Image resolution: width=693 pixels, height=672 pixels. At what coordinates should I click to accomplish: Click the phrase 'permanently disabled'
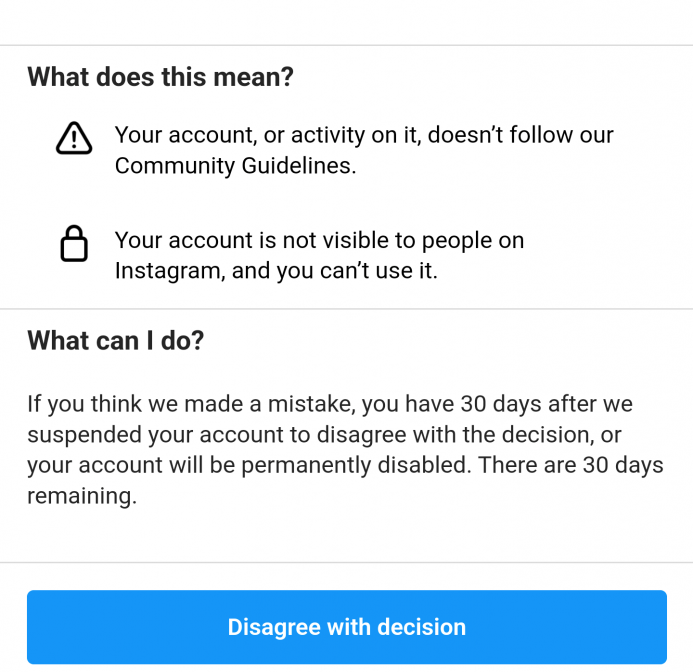(x=356, y=466)
